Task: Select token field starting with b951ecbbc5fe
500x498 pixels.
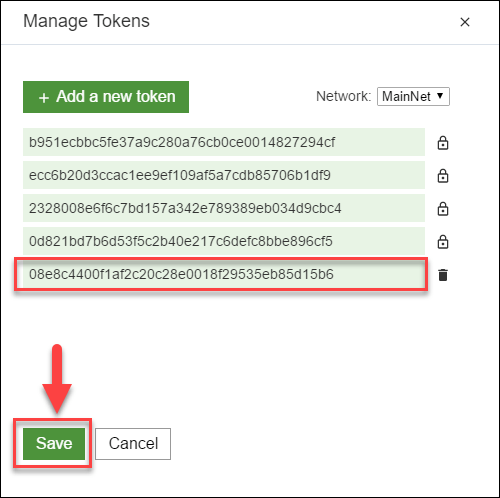Action: (x=224, y=142)
